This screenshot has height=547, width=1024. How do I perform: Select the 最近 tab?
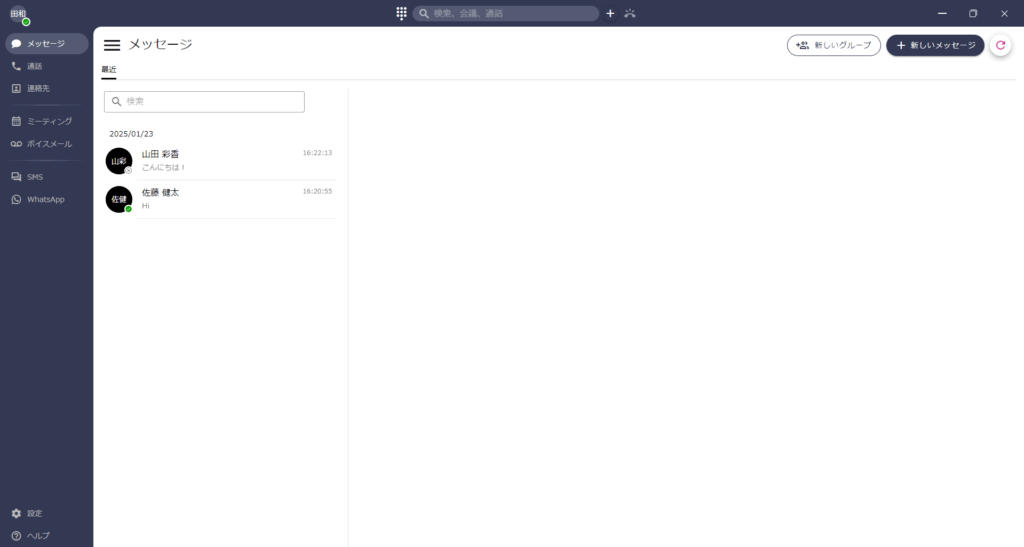[108, 69]
